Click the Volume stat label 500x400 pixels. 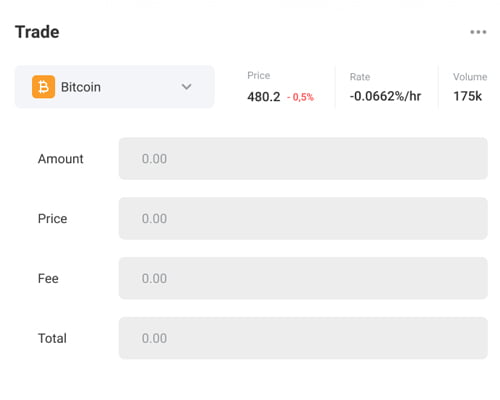470,77
